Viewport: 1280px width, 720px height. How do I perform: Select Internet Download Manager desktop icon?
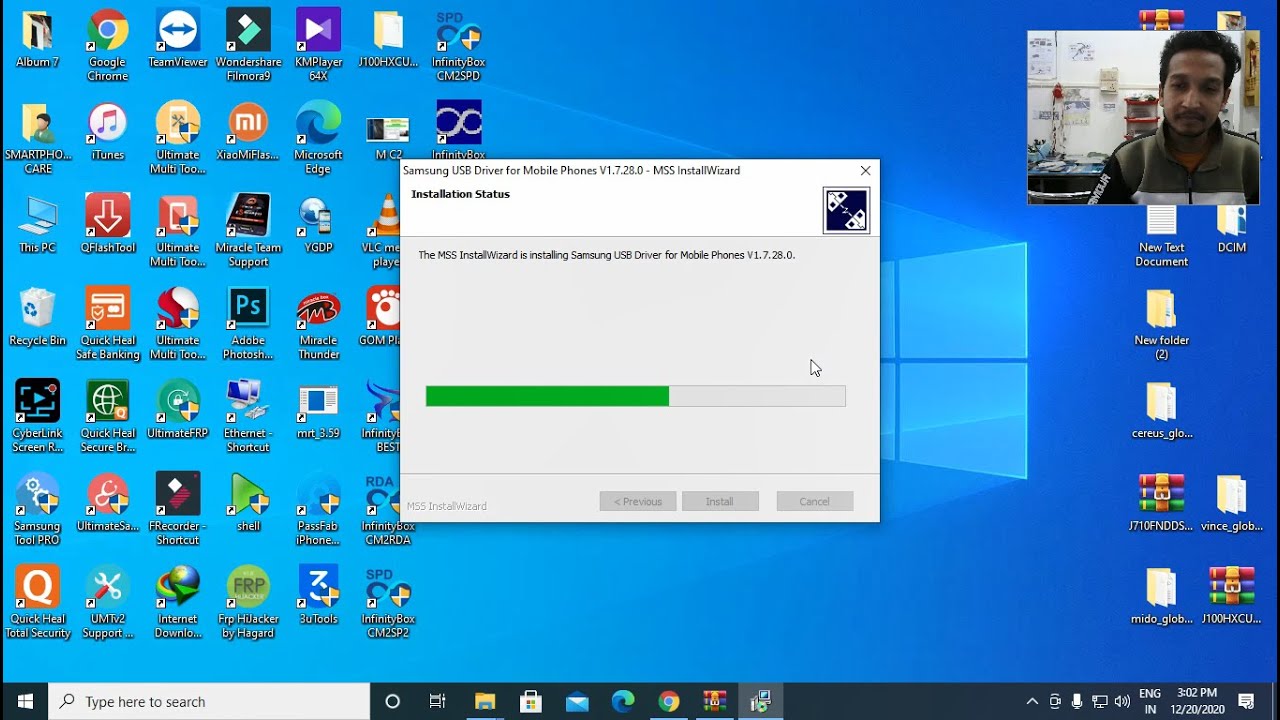(x=178, y=603)
